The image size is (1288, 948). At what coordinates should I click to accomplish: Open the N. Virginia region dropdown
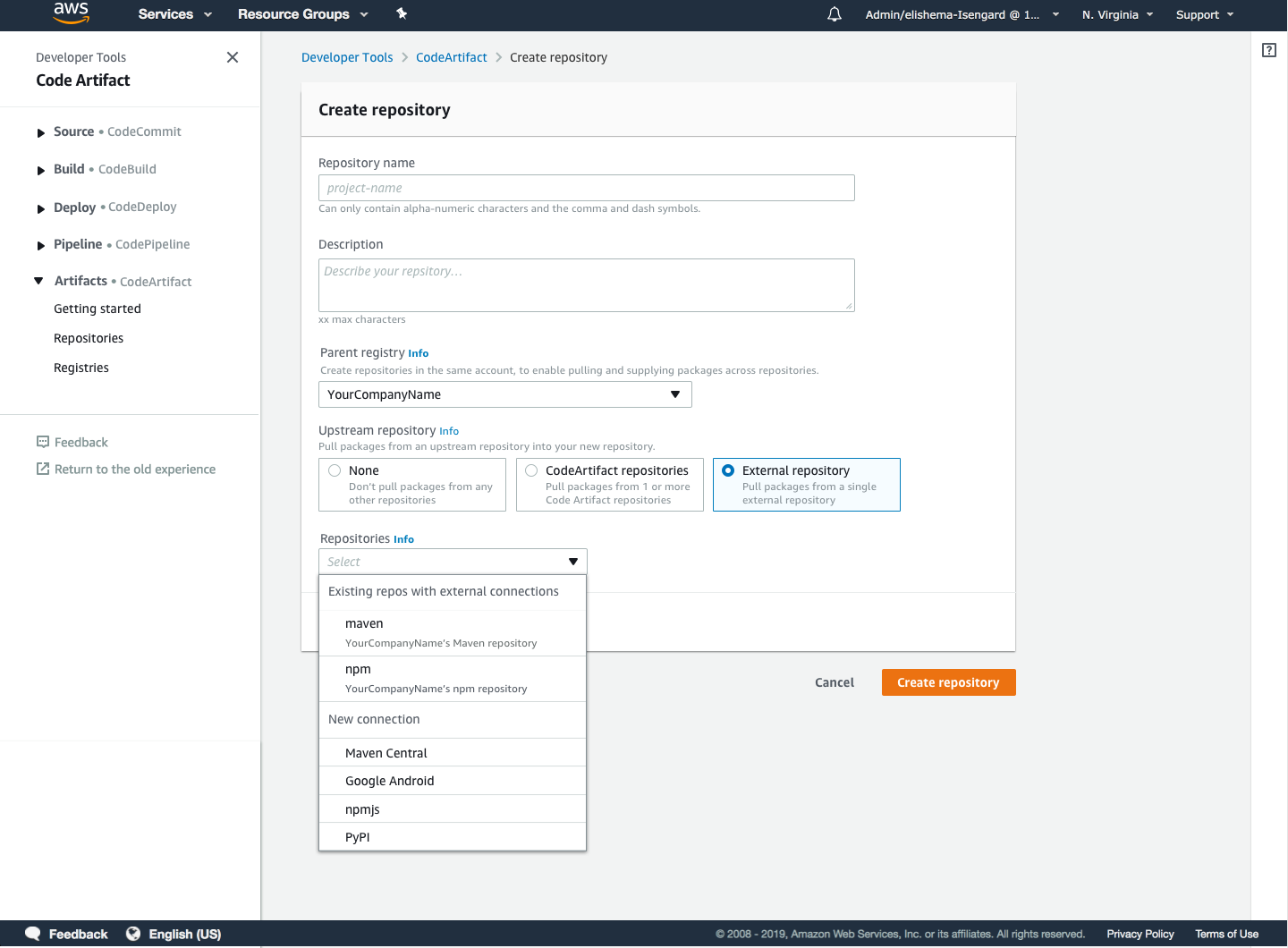[x=1118, y=14]
